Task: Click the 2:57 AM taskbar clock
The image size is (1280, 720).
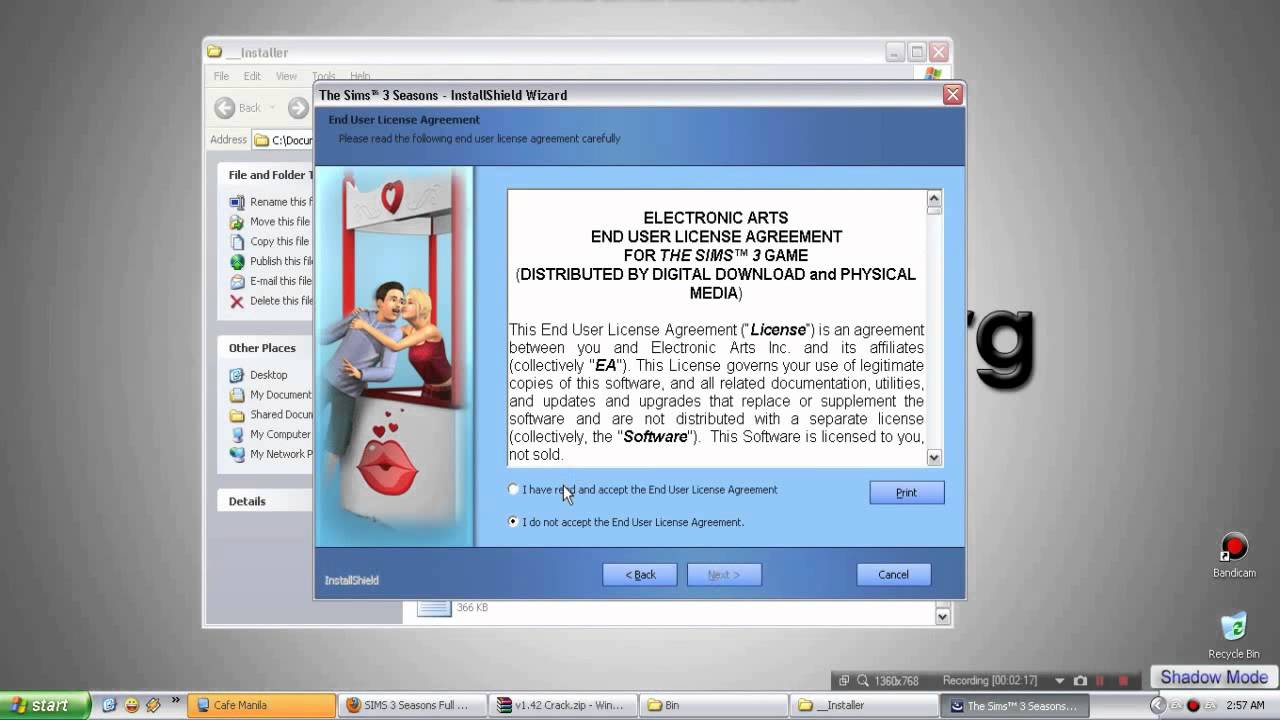Action: [x=1245, y=705]
